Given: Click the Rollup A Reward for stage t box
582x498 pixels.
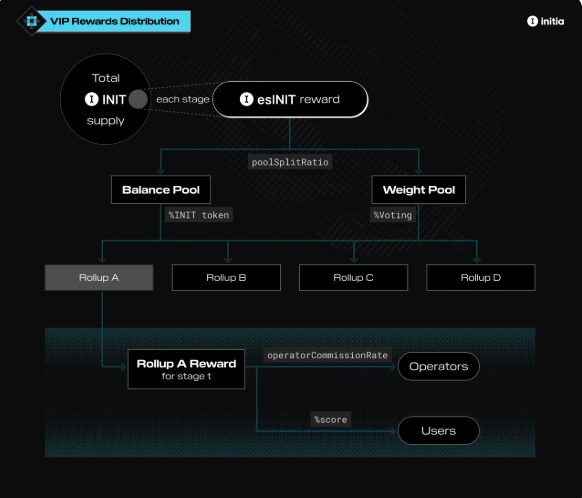Looking at the screenshot, I should [186, 369].
